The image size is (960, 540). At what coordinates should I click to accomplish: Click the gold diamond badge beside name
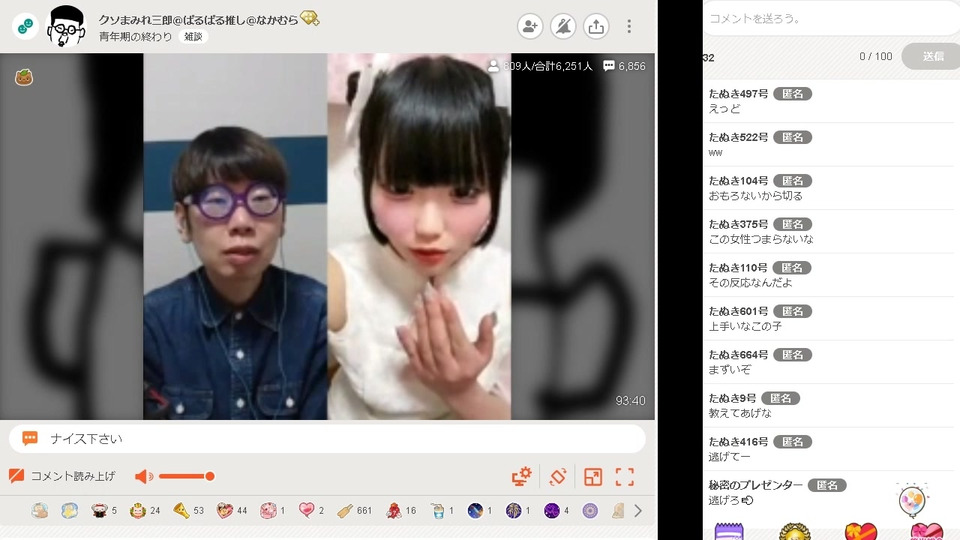(x=309, y=19)
